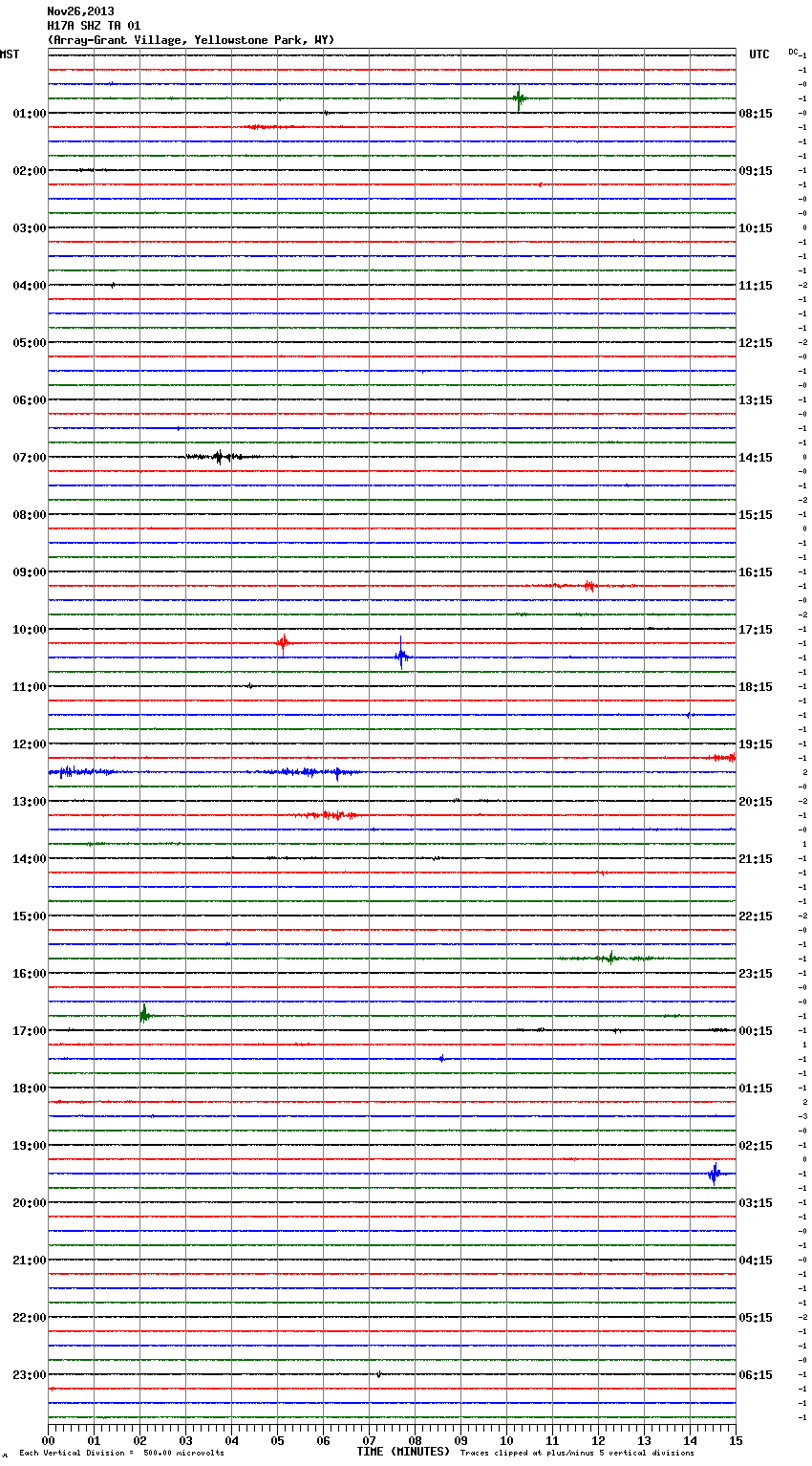812x1466 pixels.
Task: Select the 17:00 MST time label
Action: click(30, 1031)
